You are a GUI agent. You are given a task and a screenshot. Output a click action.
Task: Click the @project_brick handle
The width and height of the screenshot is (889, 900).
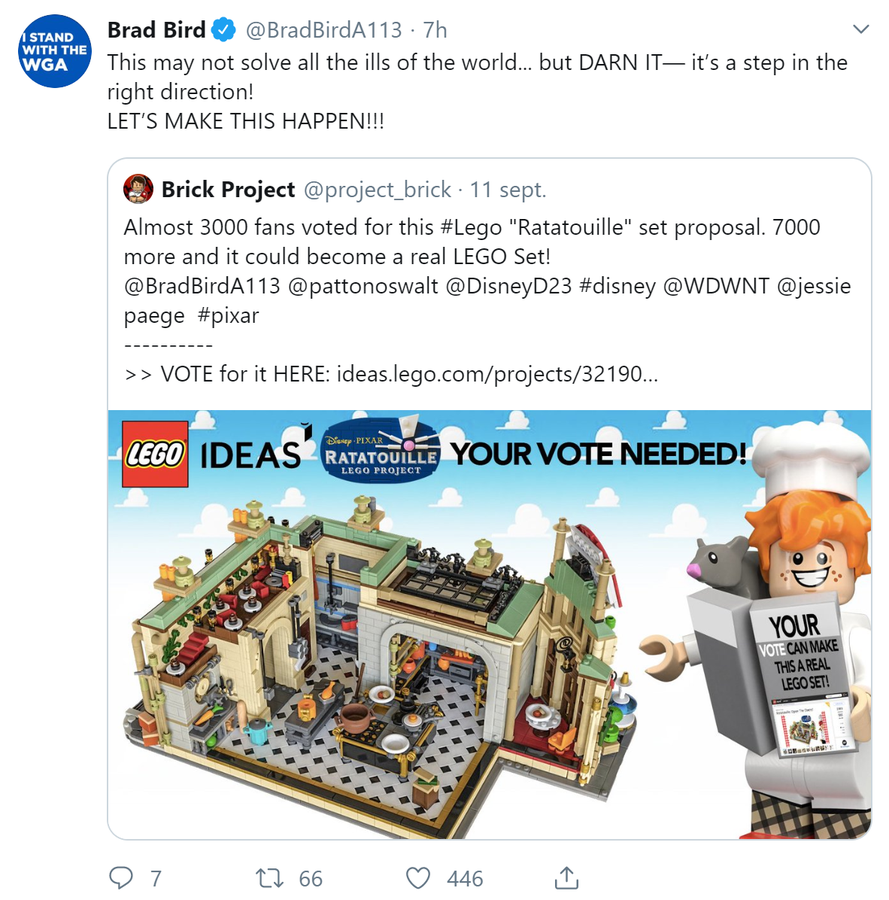[x=377, y=189]
